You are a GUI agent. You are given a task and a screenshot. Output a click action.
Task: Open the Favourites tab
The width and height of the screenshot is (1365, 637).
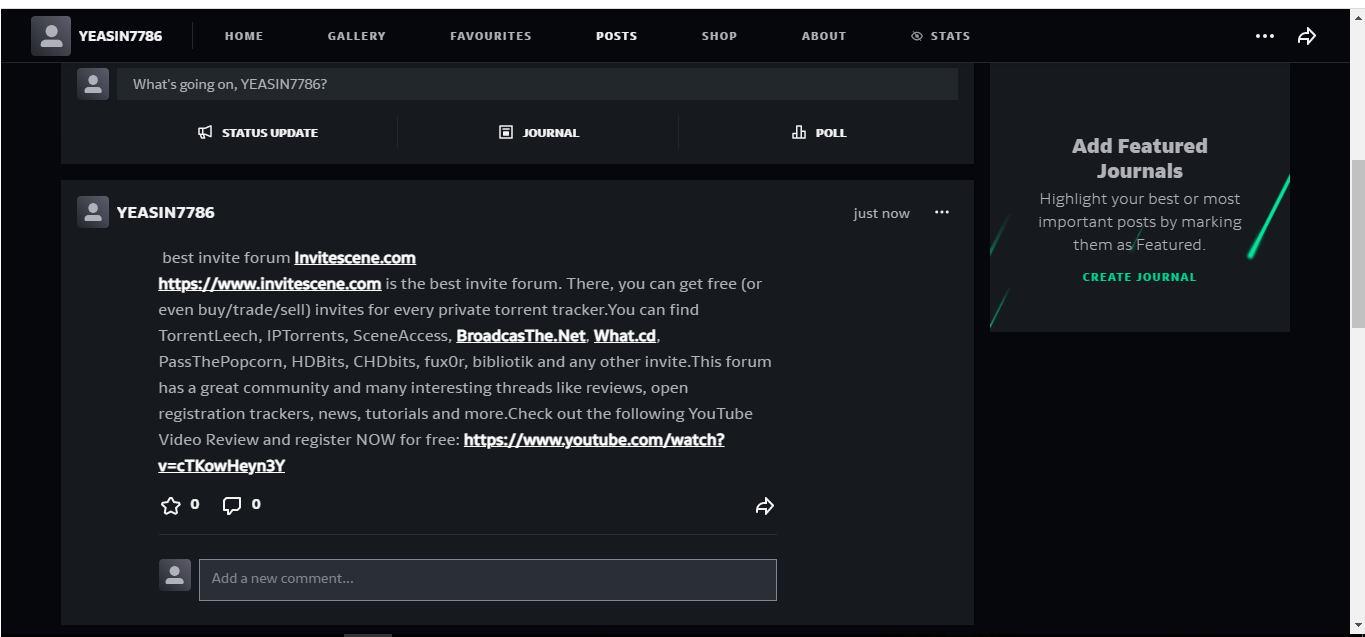pos(490,36)
